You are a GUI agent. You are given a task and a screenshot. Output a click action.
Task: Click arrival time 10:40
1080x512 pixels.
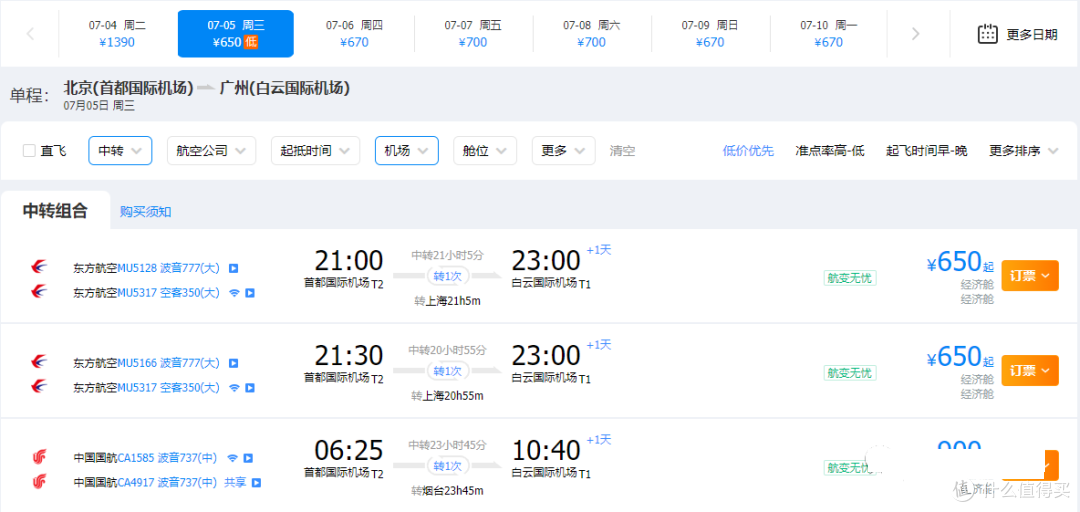point(546,451)
